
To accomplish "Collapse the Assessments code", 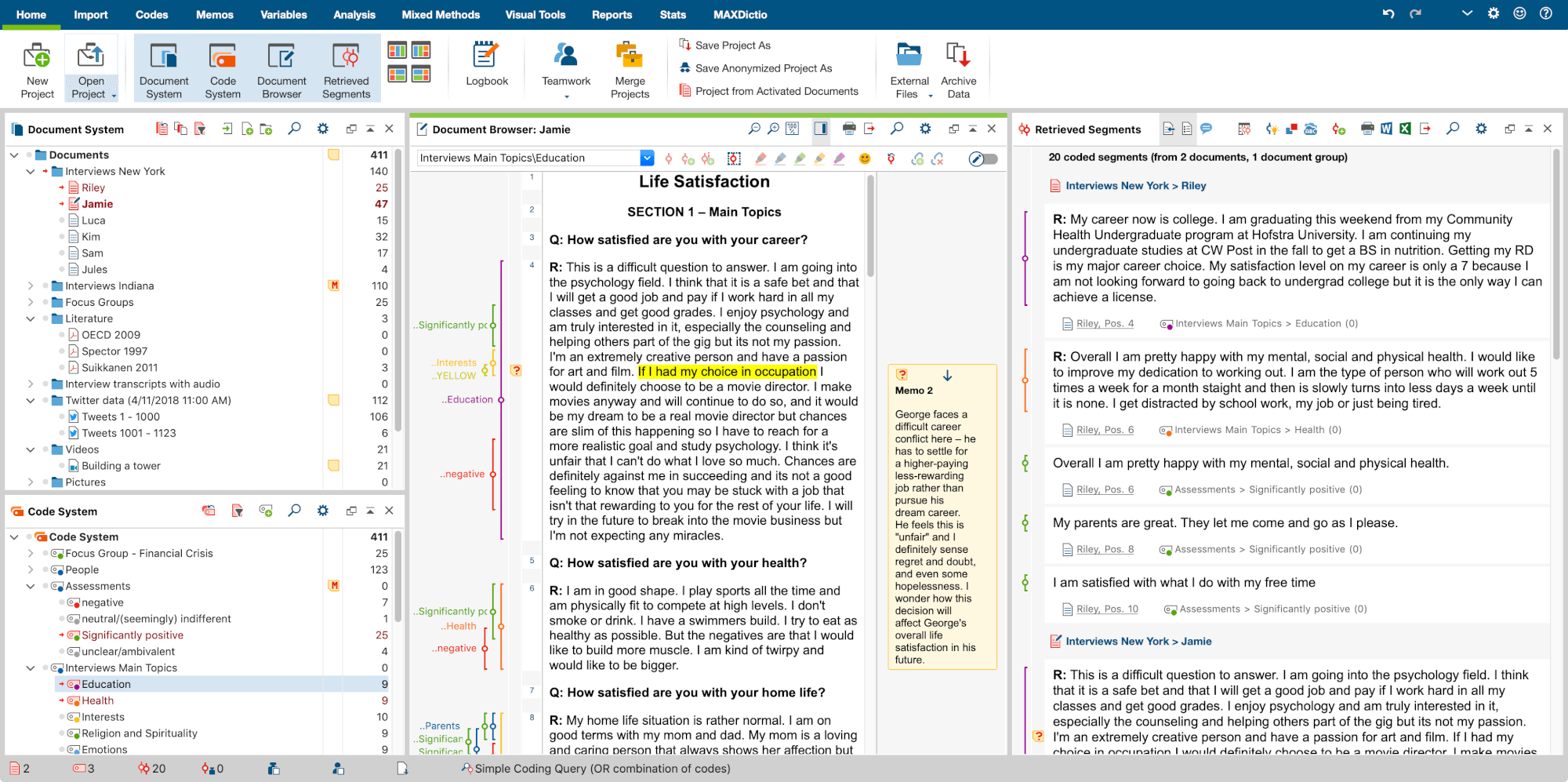I will (x=31, y=587).
